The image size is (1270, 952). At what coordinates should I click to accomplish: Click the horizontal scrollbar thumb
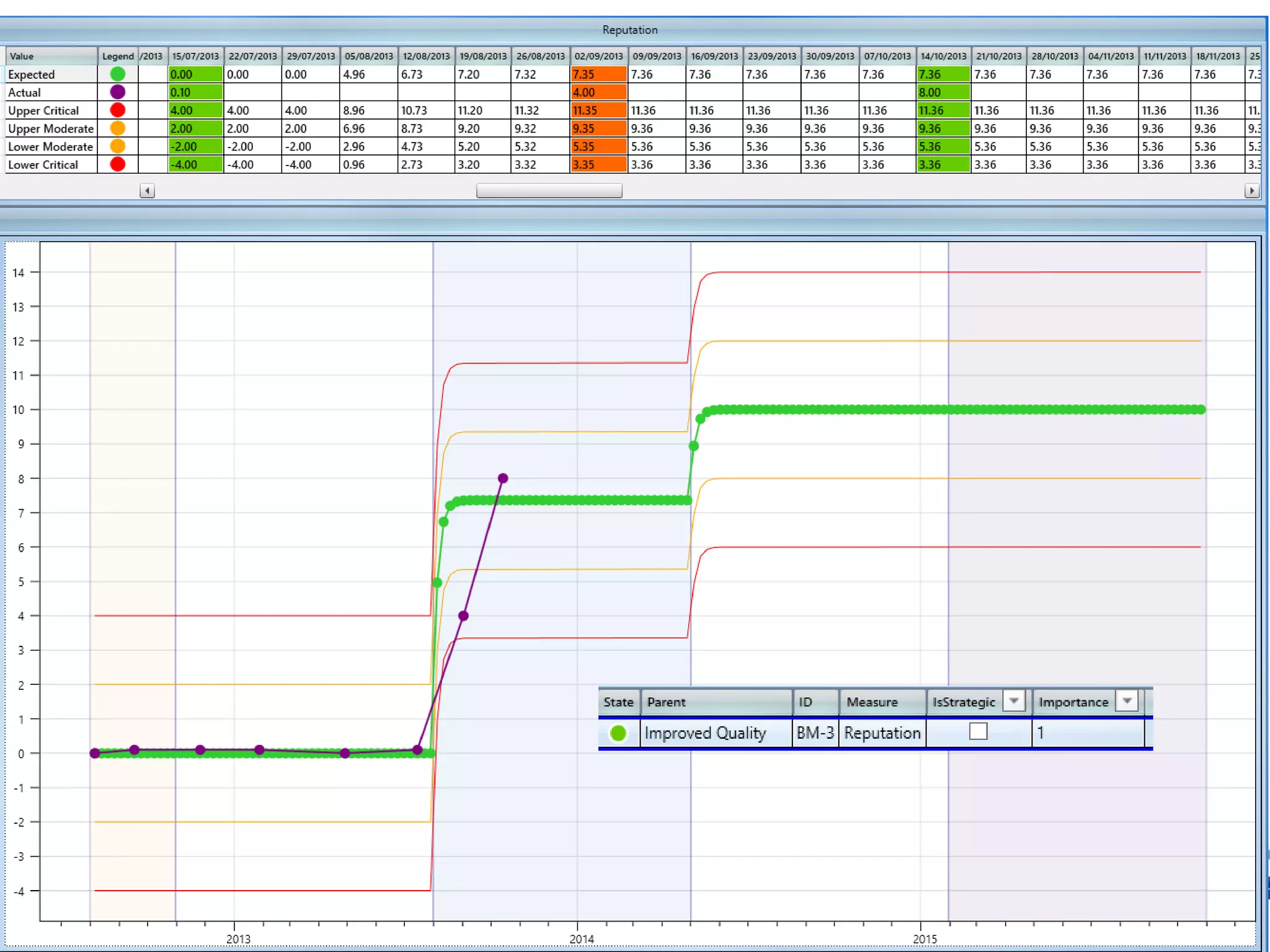[x=549, y=191]
